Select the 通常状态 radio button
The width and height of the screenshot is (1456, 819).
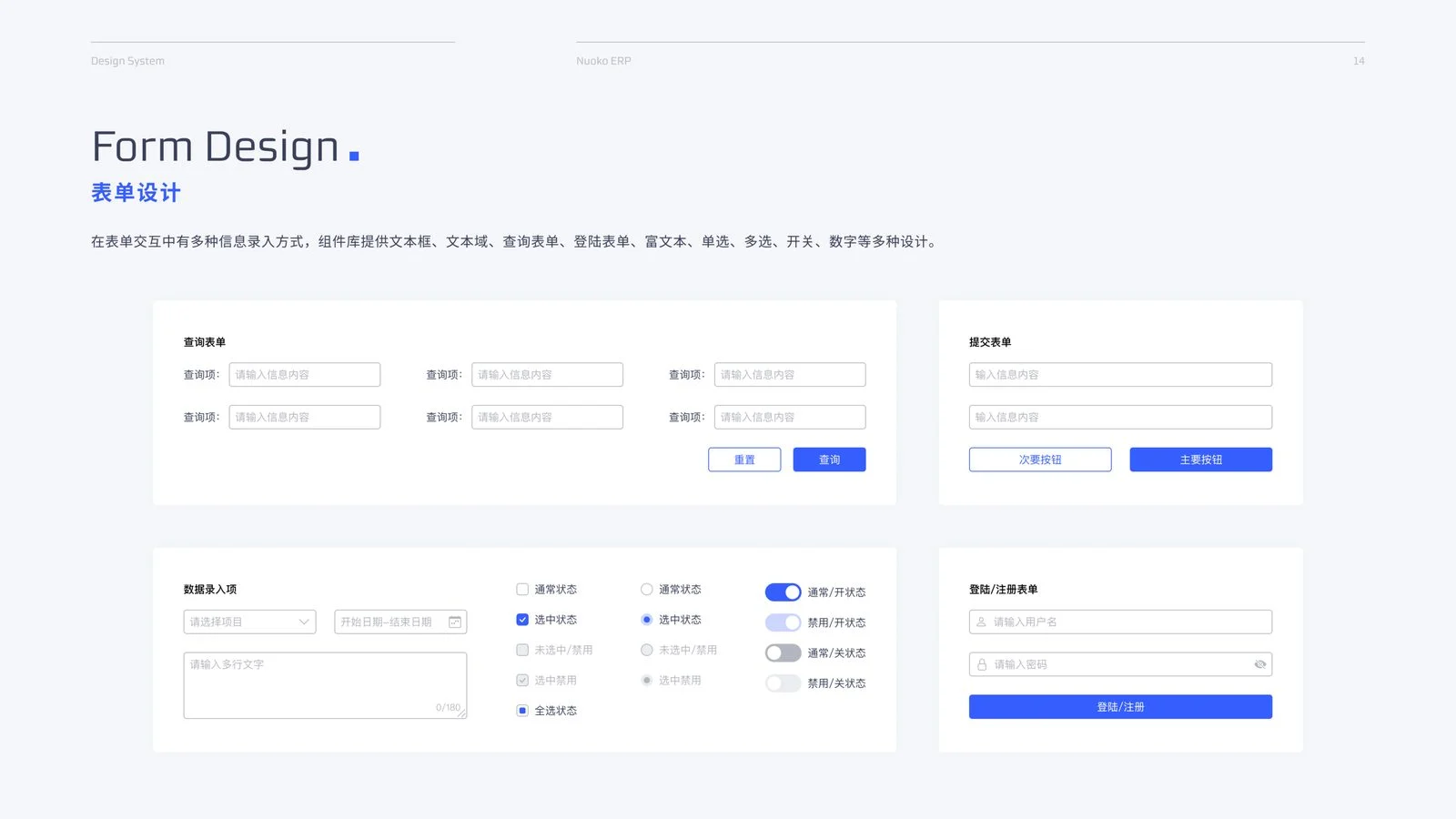coord(647,590)
